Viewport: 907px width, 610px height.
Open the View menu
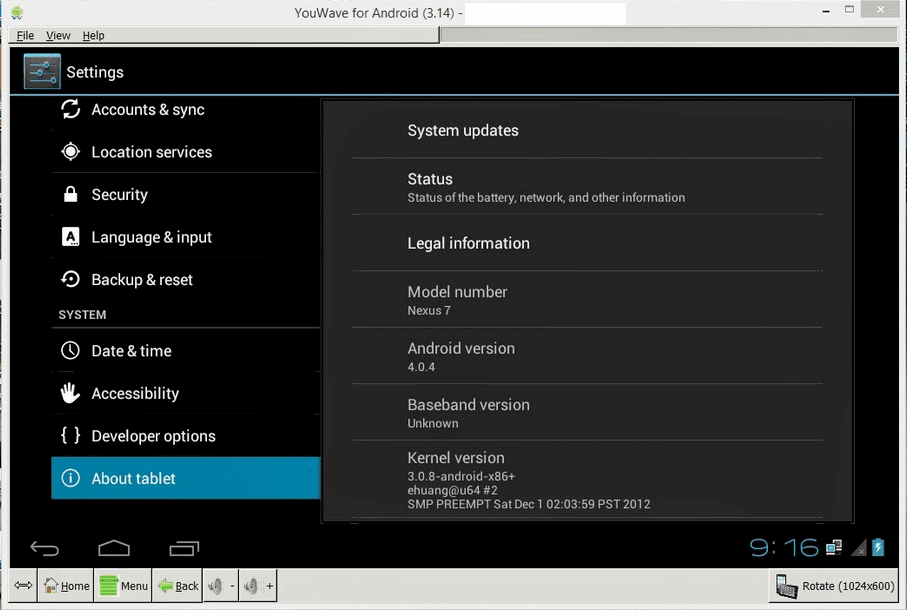(x=58, y=35)
